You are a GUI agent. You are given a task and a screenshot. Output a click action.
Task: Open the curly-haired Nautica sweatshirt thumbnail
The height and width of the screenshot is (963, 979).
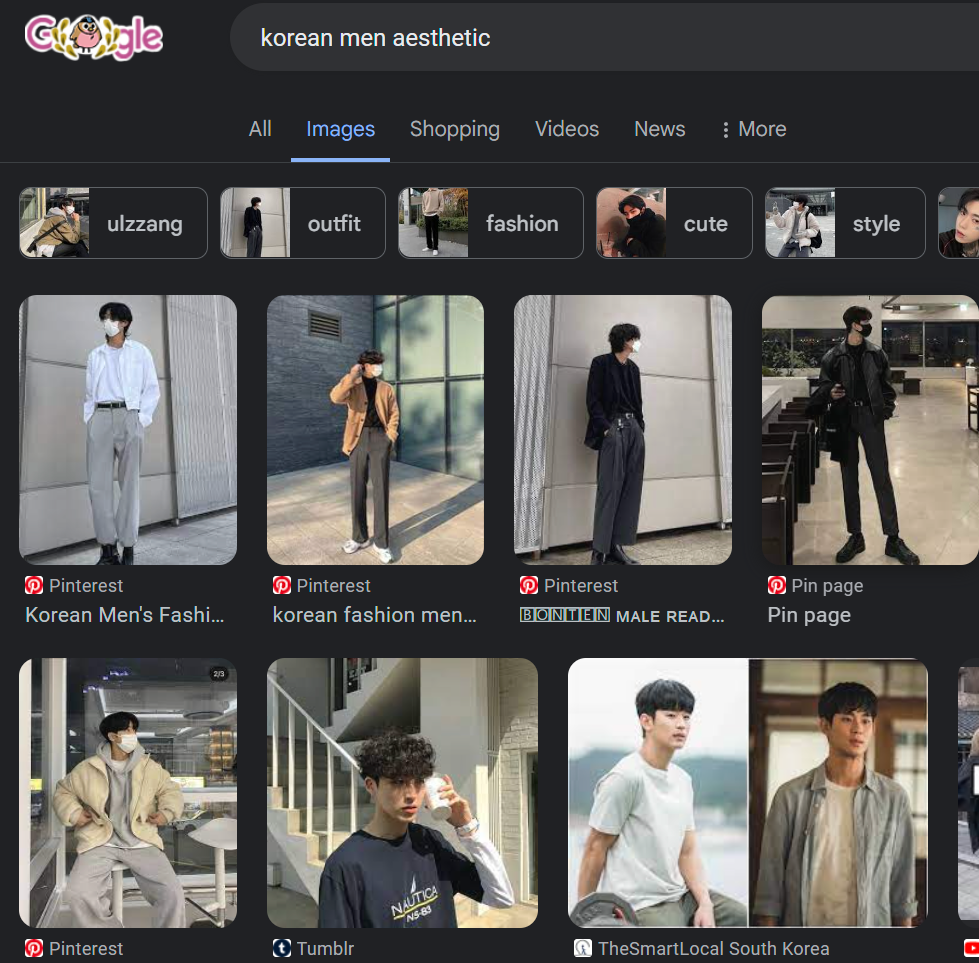click(402, 792)
